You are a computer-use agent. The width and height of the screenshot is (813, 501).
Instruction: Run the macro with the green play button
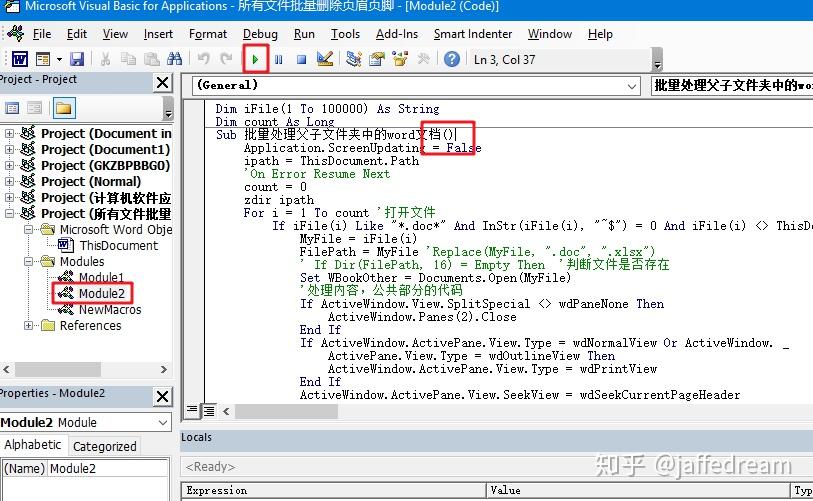pyautogui.click(x=255, y=59)
